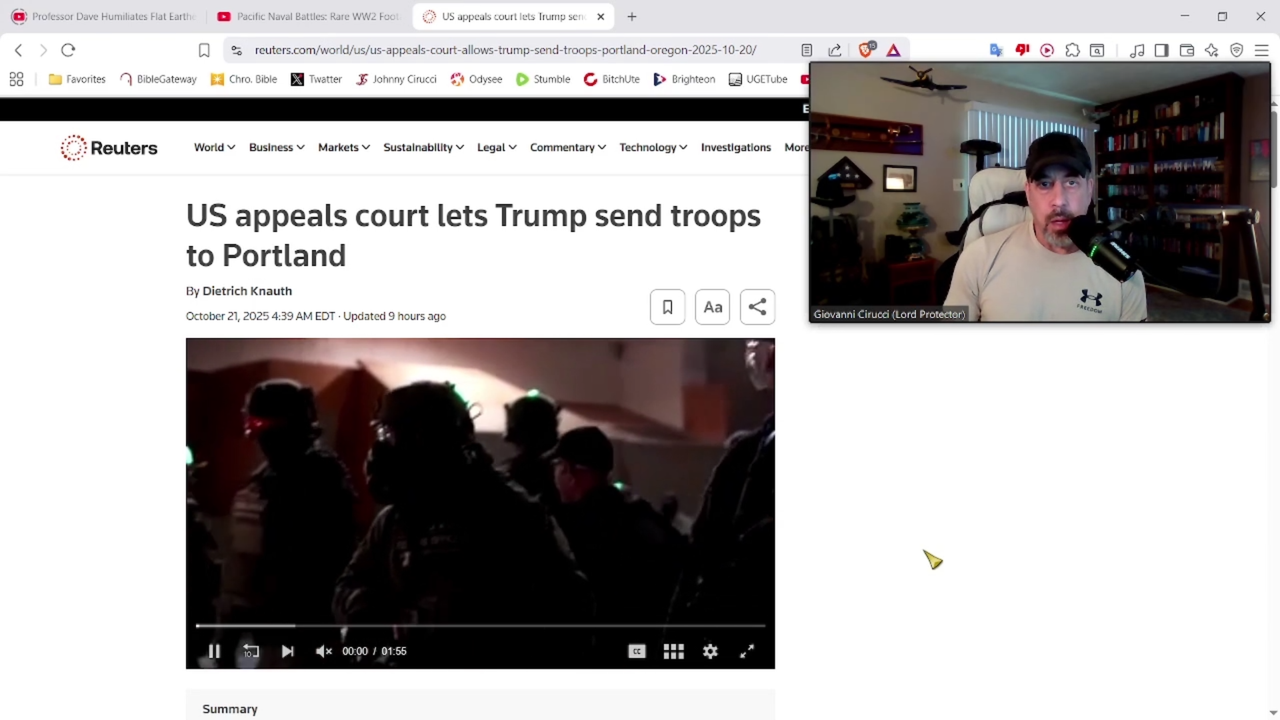Expand the Markets navigation dropdown
Image resolution: width=1280 pixels, height=720 pixels.
343,147
